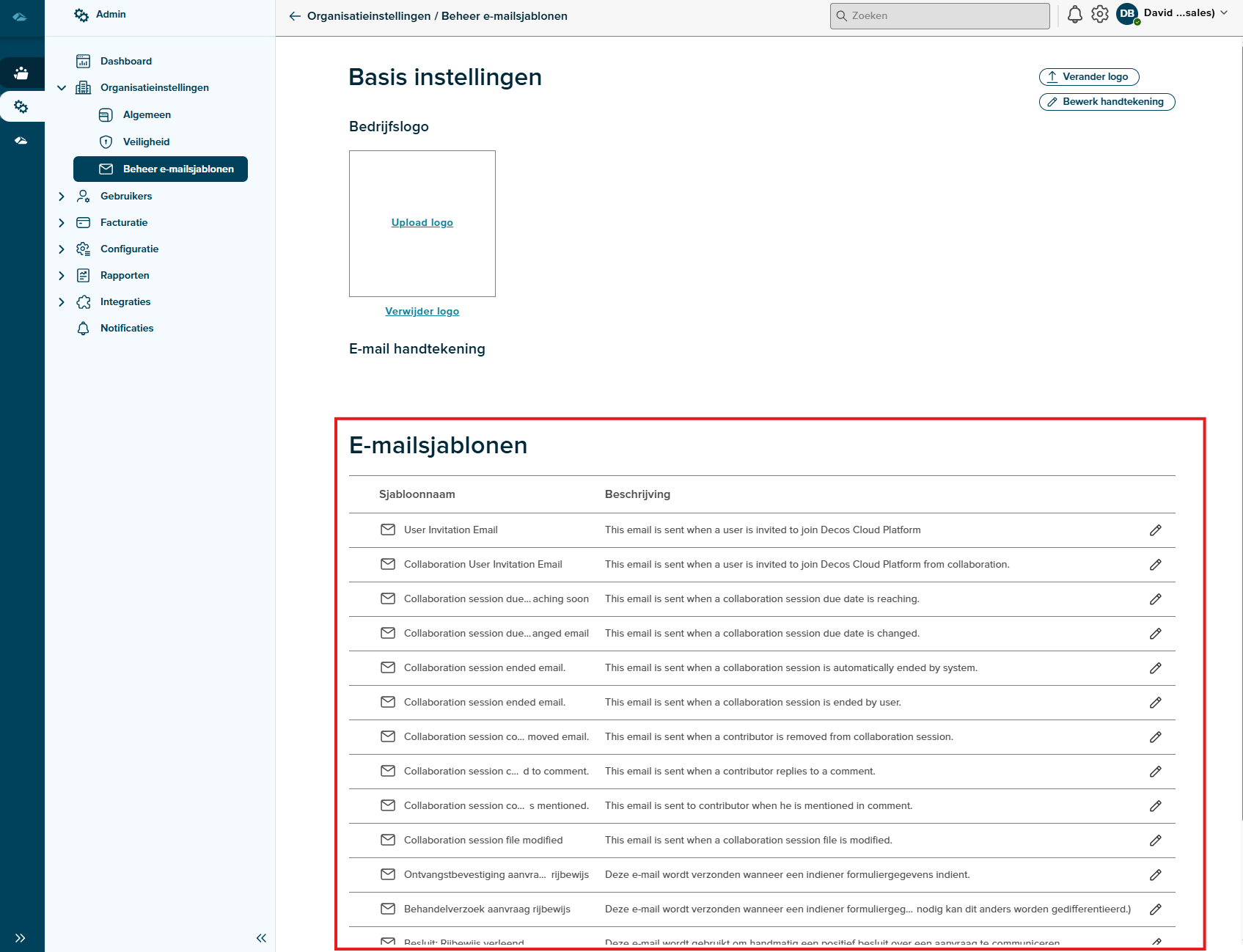Click the pencil icon beside User Invitation Email
The image size is (1243, 952).
tap(1156, 530)
